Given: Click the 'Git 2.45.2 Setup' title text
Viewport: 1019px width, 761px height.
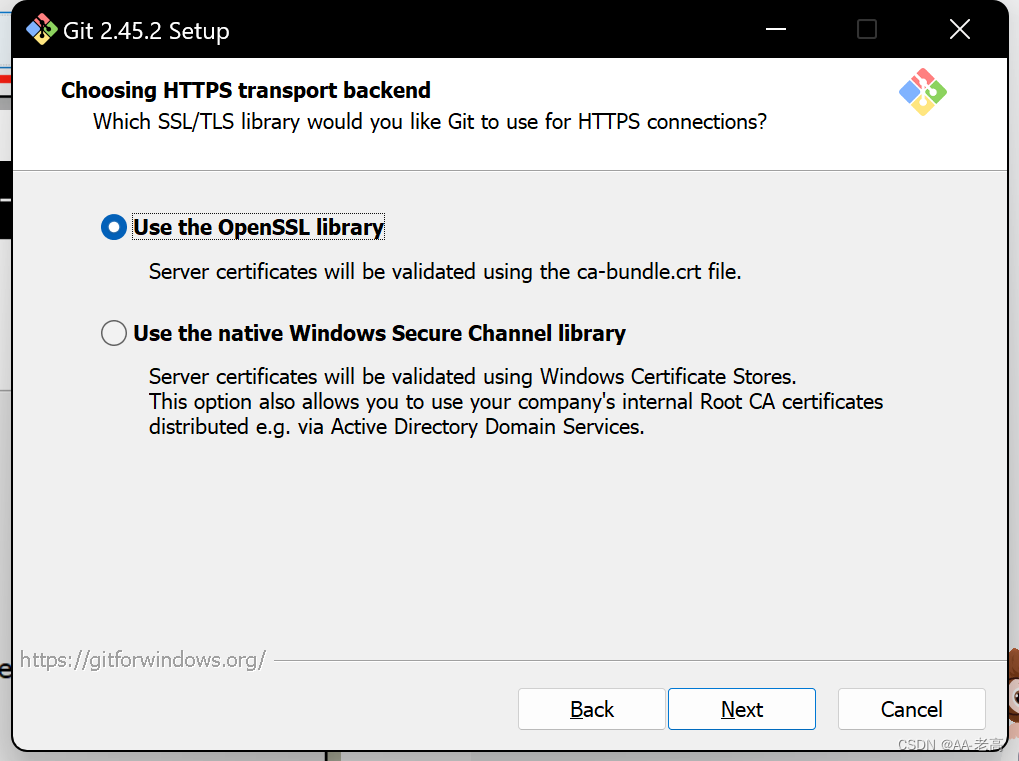Looking at the screenshot, I should [146, 31].
